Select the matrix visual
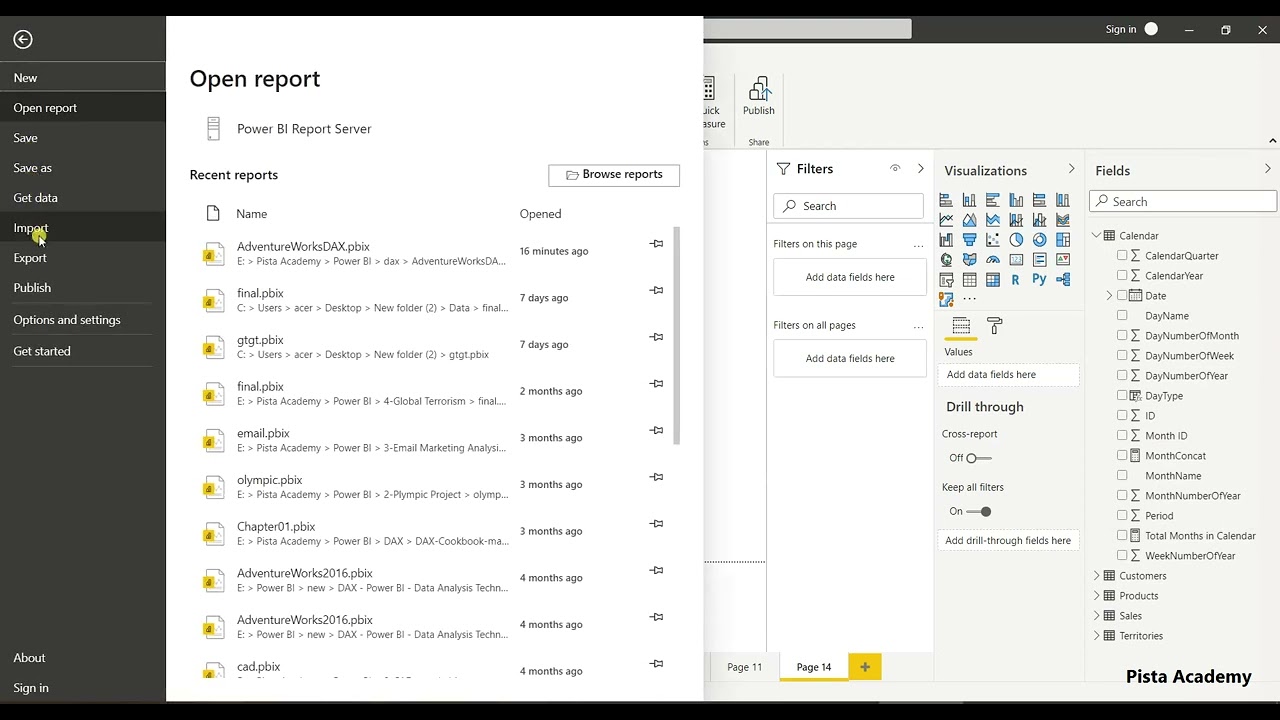Image resolution: width=1280 pixels, height=720 pixels. point(993,280)
